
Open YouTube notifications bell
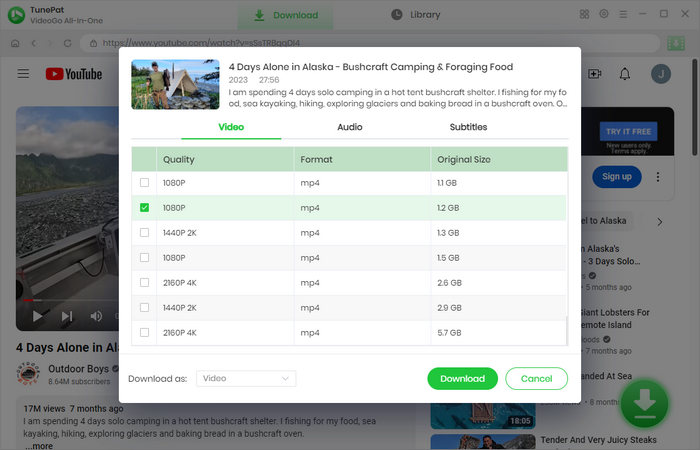click(625, 74)
